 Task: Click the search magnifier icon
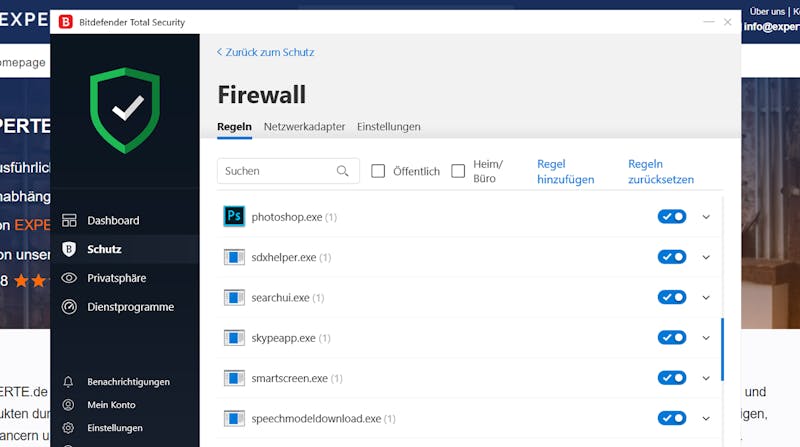(x=342, y=171)
